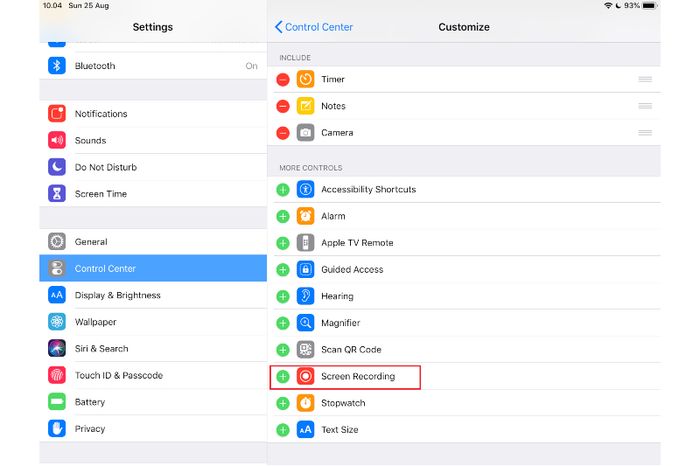Click the General gear icon

(57, 241)
